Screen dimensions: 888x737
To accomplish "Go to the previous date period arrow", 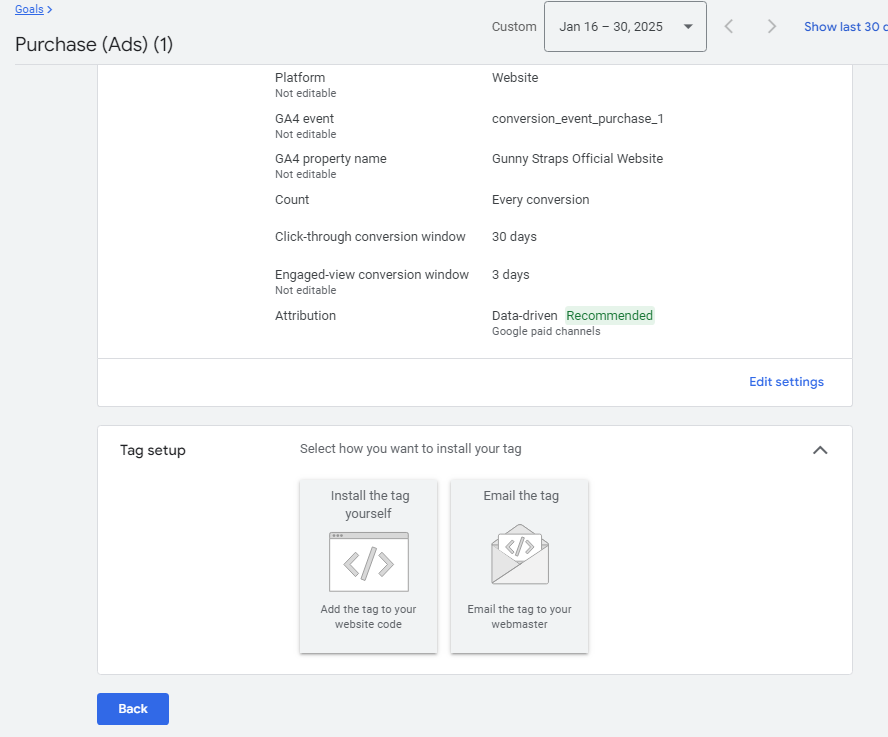I will [729, 27].
